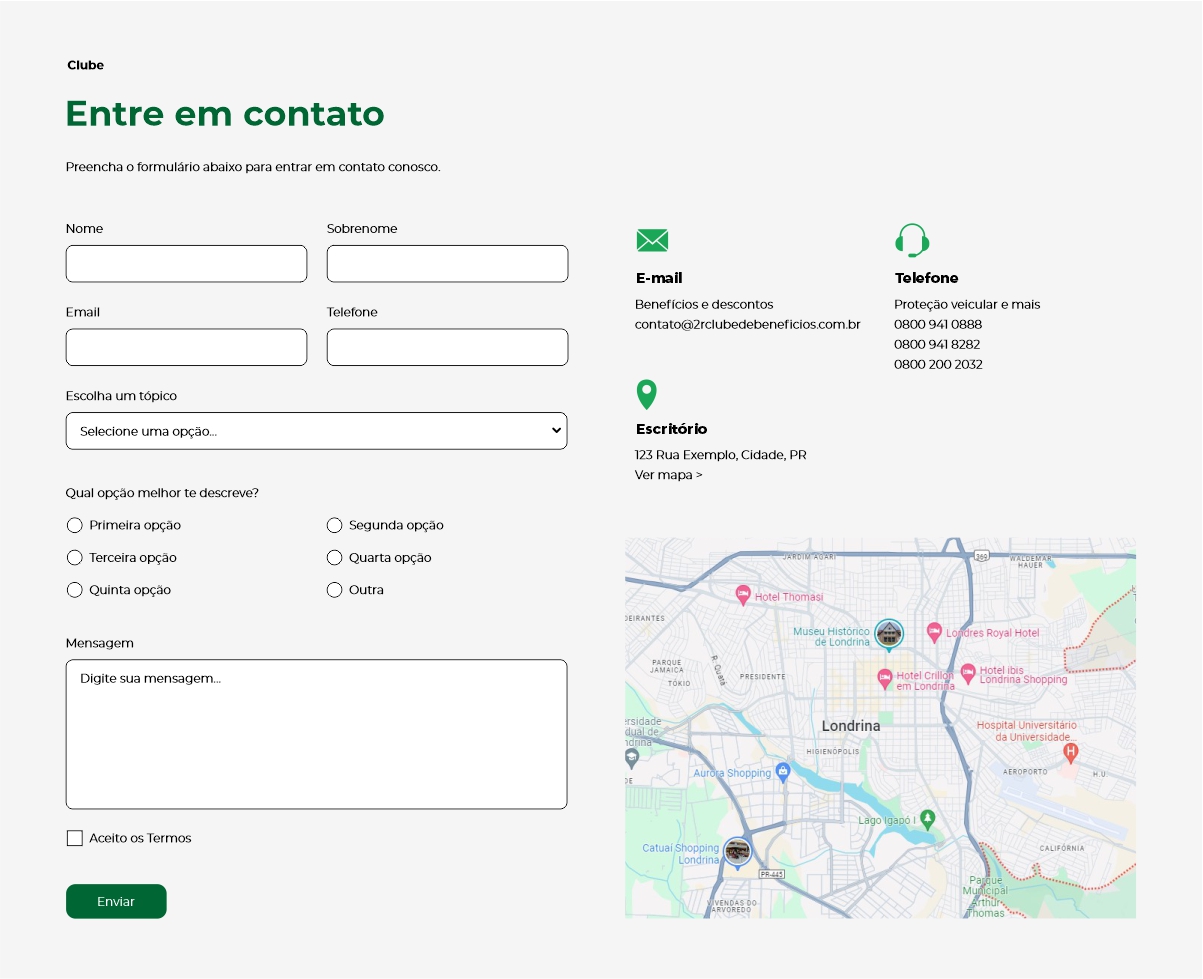
Task: Select the Outra radio button
Action: 335,590
